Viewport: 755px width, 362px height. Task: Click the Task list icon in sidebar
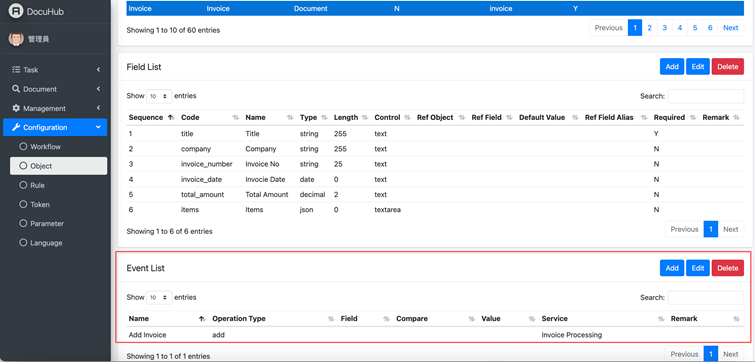pyautogui.click(x=16, y=70)
